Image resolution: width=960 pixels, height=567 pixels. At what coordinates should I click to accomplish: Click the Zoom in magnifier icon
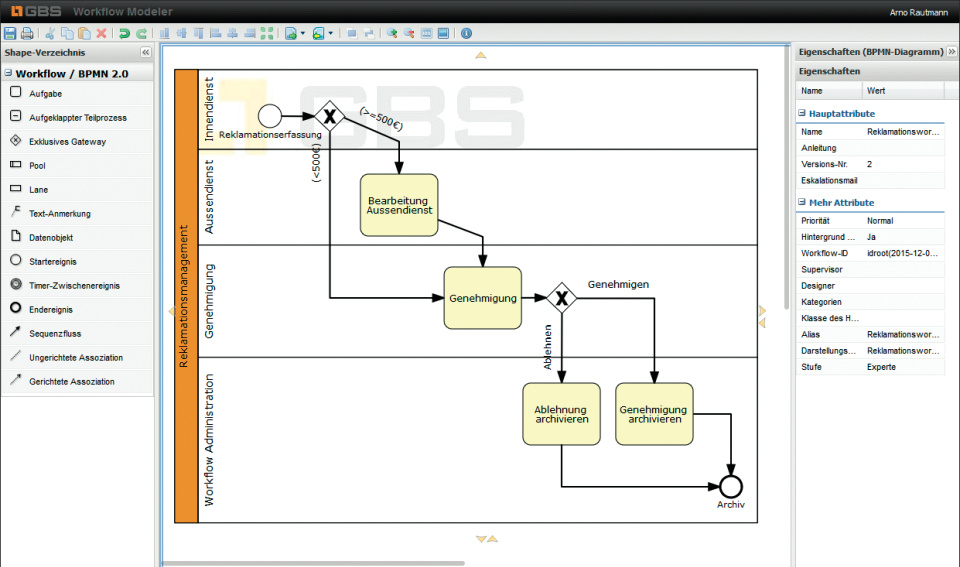392,33
